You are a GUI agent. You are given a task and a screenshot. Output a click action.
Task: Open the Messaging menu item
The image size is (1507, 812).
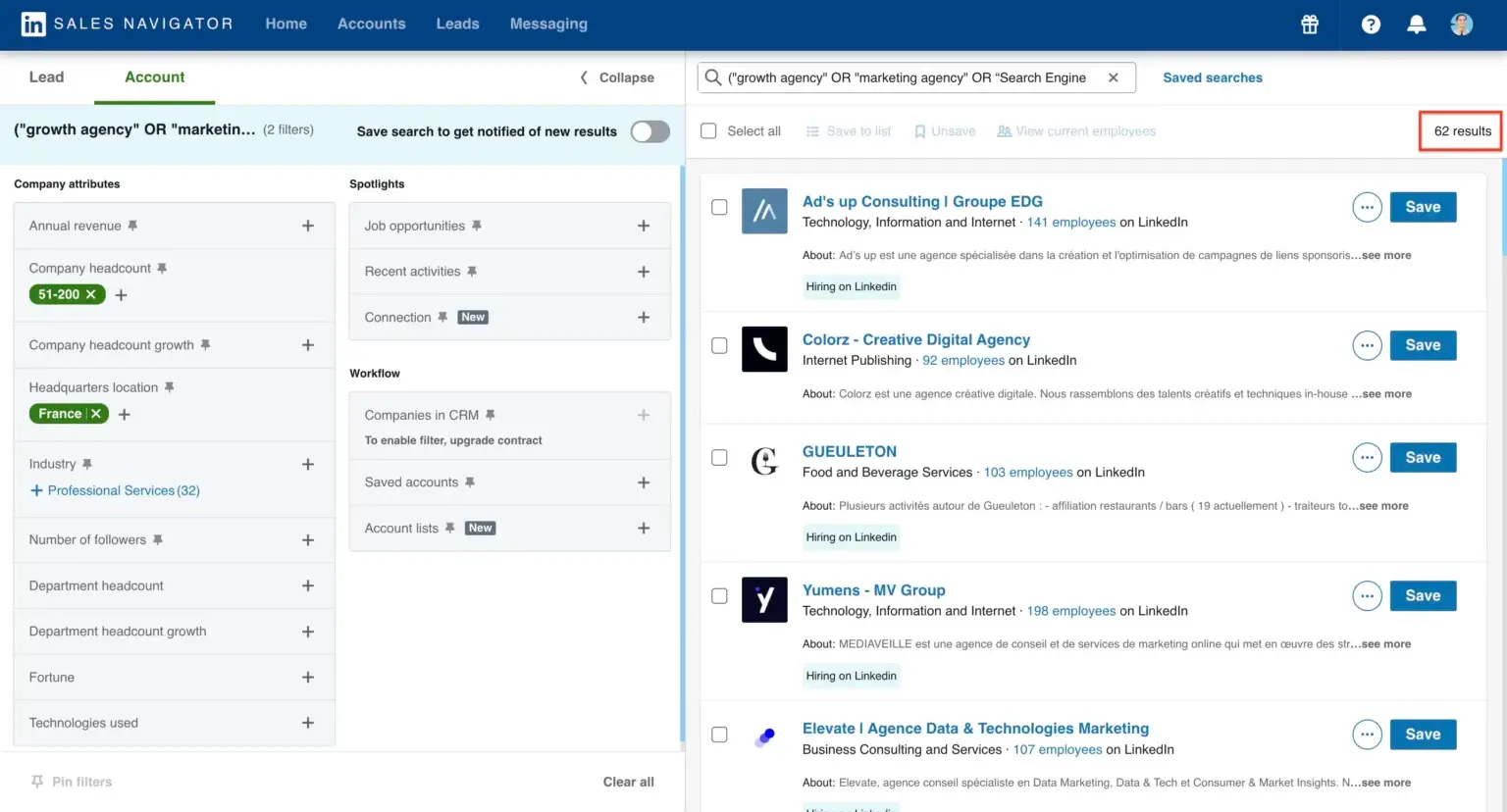tap(548, 24)
